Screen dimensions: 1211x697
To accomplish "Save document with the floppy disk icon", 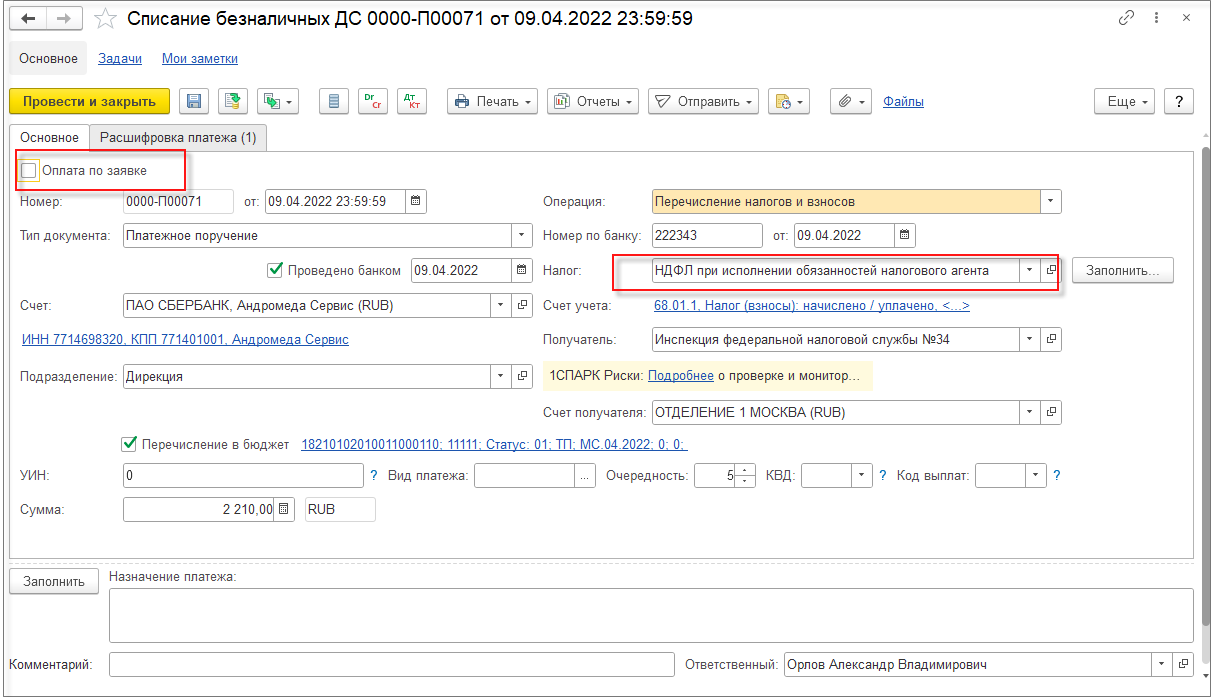I will [194, 101].
